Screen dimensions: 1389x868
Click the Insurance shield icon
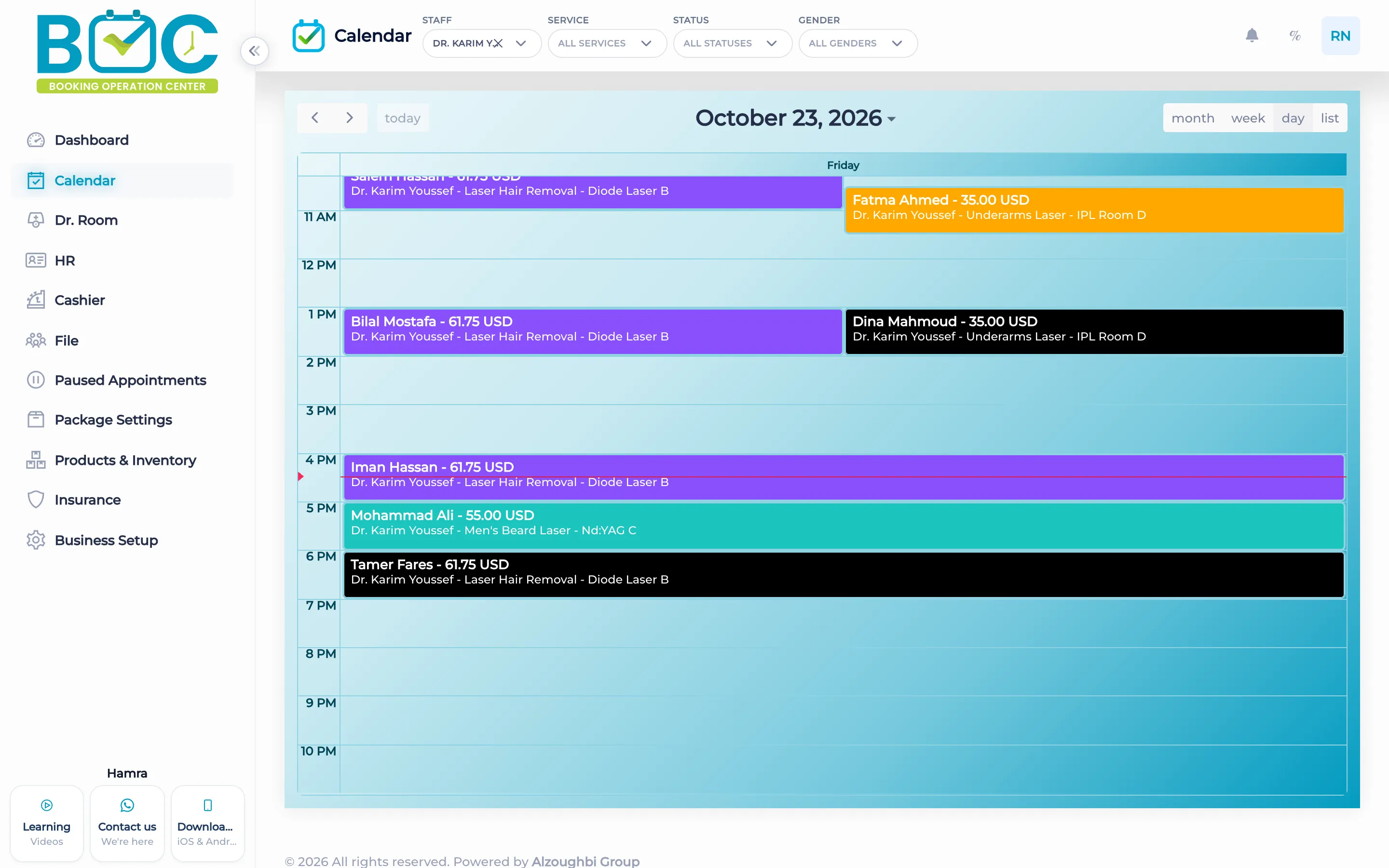(36, 500)
